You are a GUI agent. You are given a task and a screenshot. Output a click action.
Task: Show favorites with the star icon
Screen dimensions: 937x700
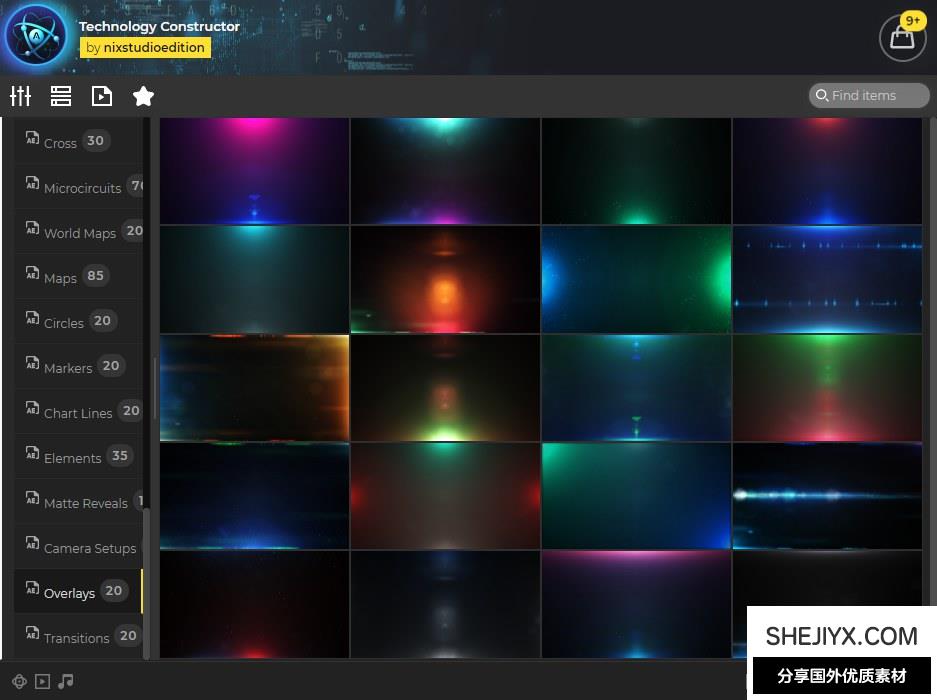point(143,96)
